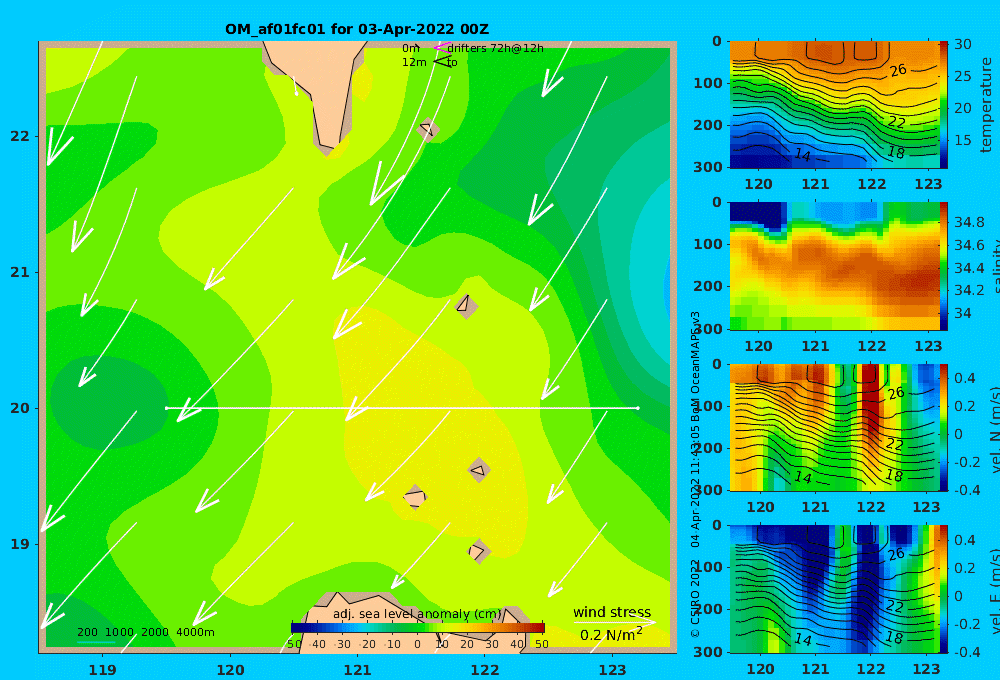
Task: Click the vel. E color bar
Action: pyautogui.click(x=943, y=589)
